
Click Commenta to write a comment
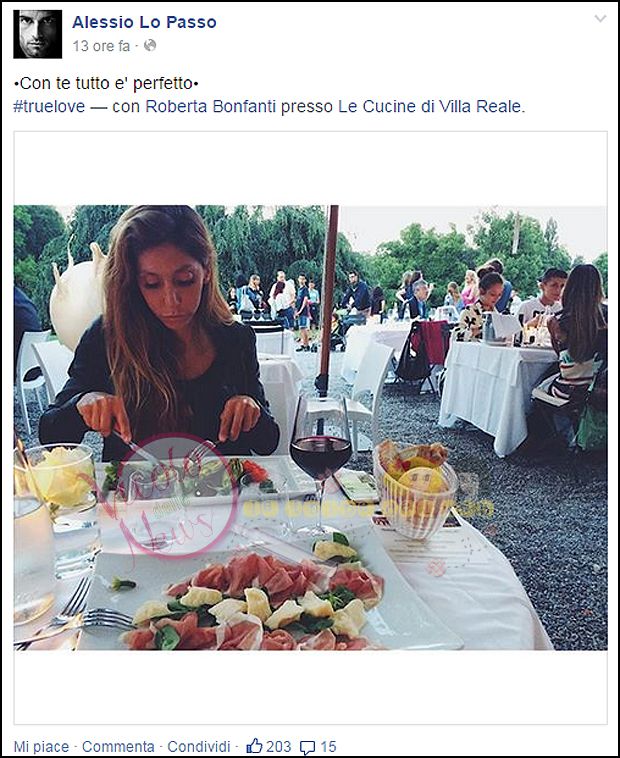(118, 746)
